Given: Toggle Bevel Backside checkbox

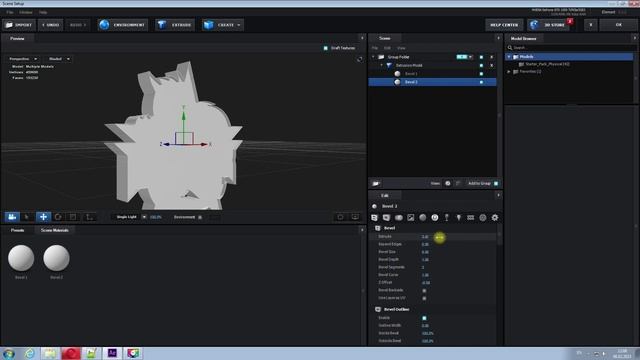Looking at the screenshot, I should [x=424, y=291].
